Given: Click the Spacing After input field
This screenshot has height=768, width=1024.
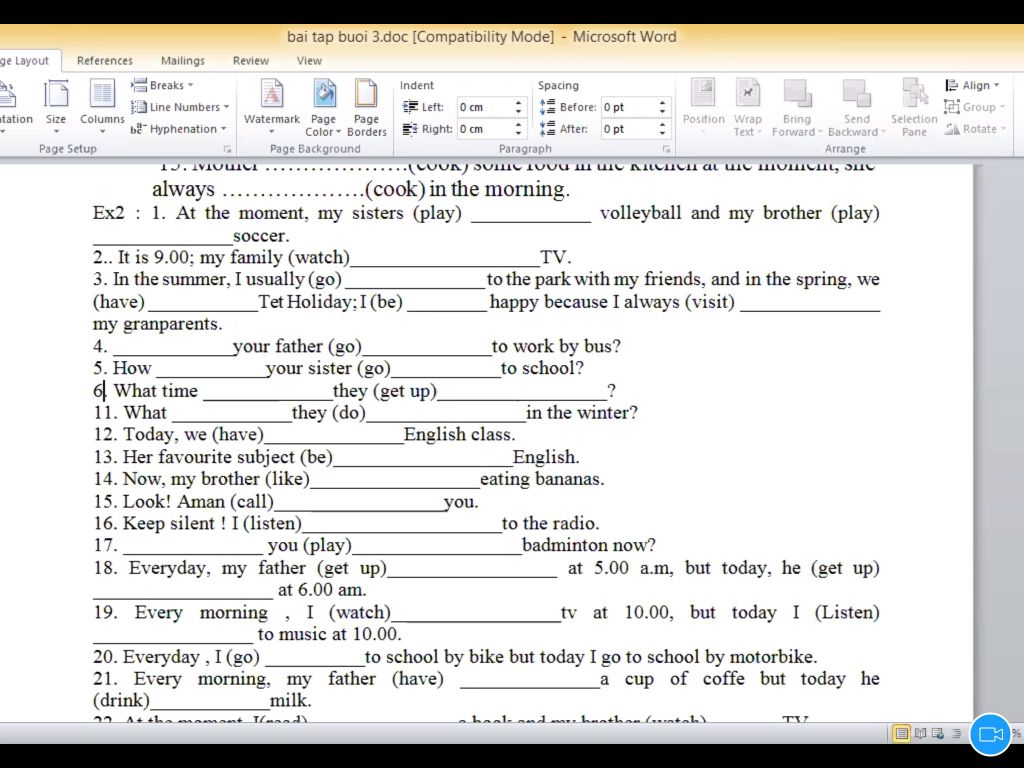Looking at the screenshot, I should tap(628, 129).
